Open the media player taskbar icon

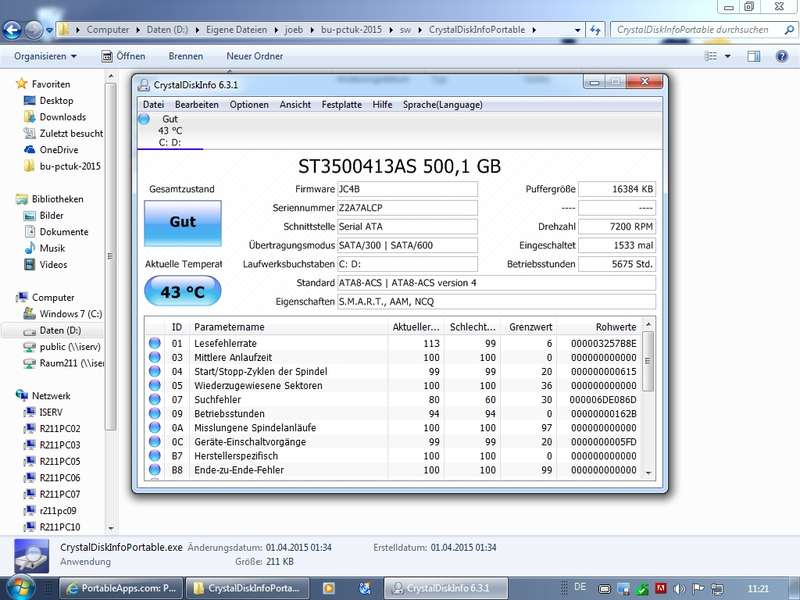point(329,588)
